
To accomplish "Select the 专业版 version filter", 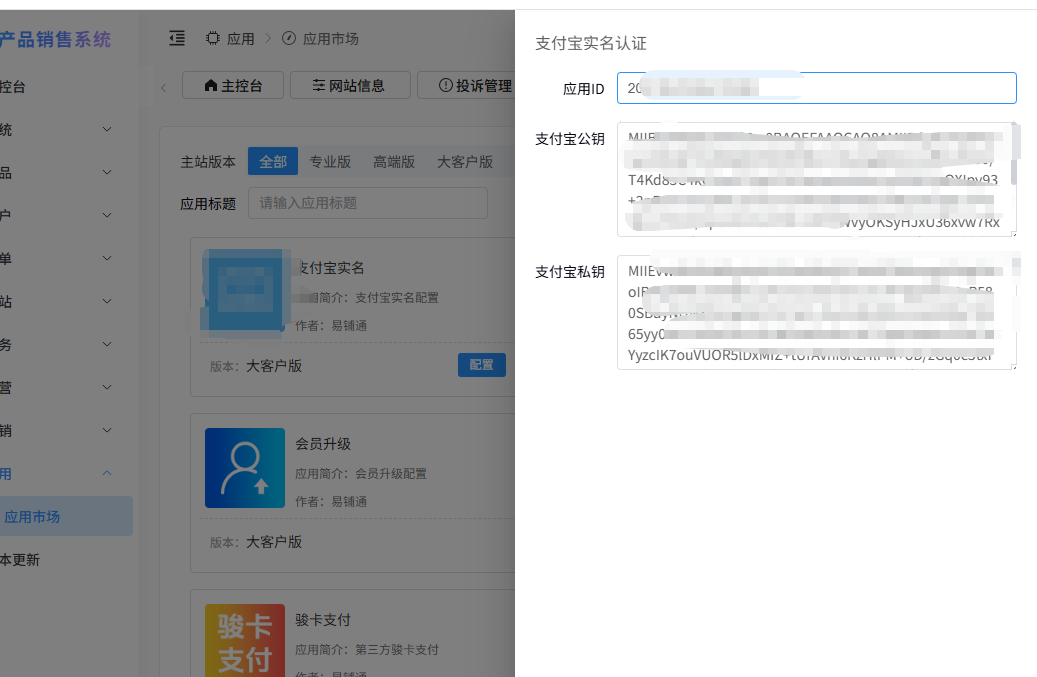I will (330, 162).
